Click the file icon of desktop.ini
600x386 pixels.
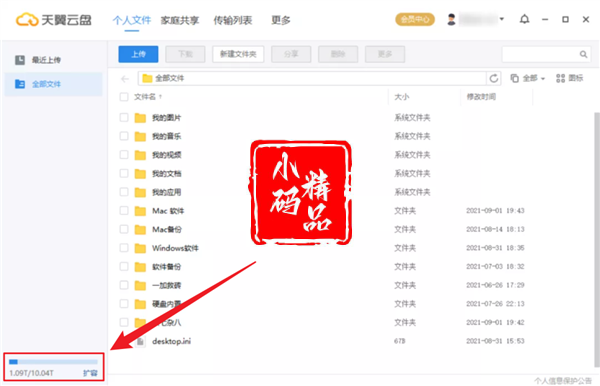coord(140,341)
